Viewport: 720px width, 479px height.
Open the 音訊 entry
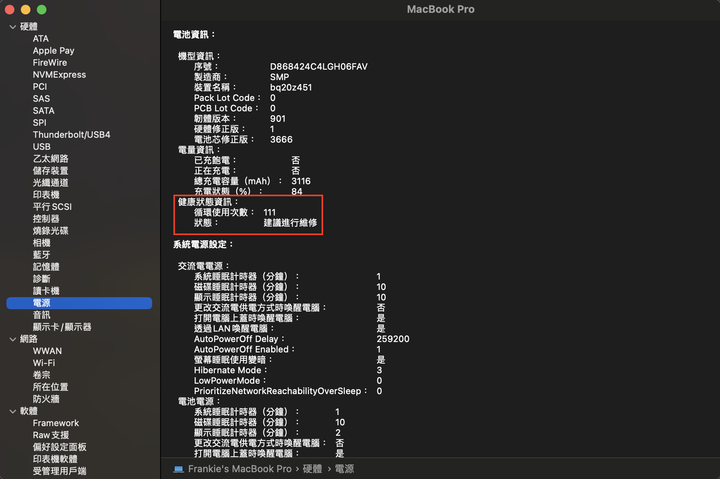(x=41, y=315)
